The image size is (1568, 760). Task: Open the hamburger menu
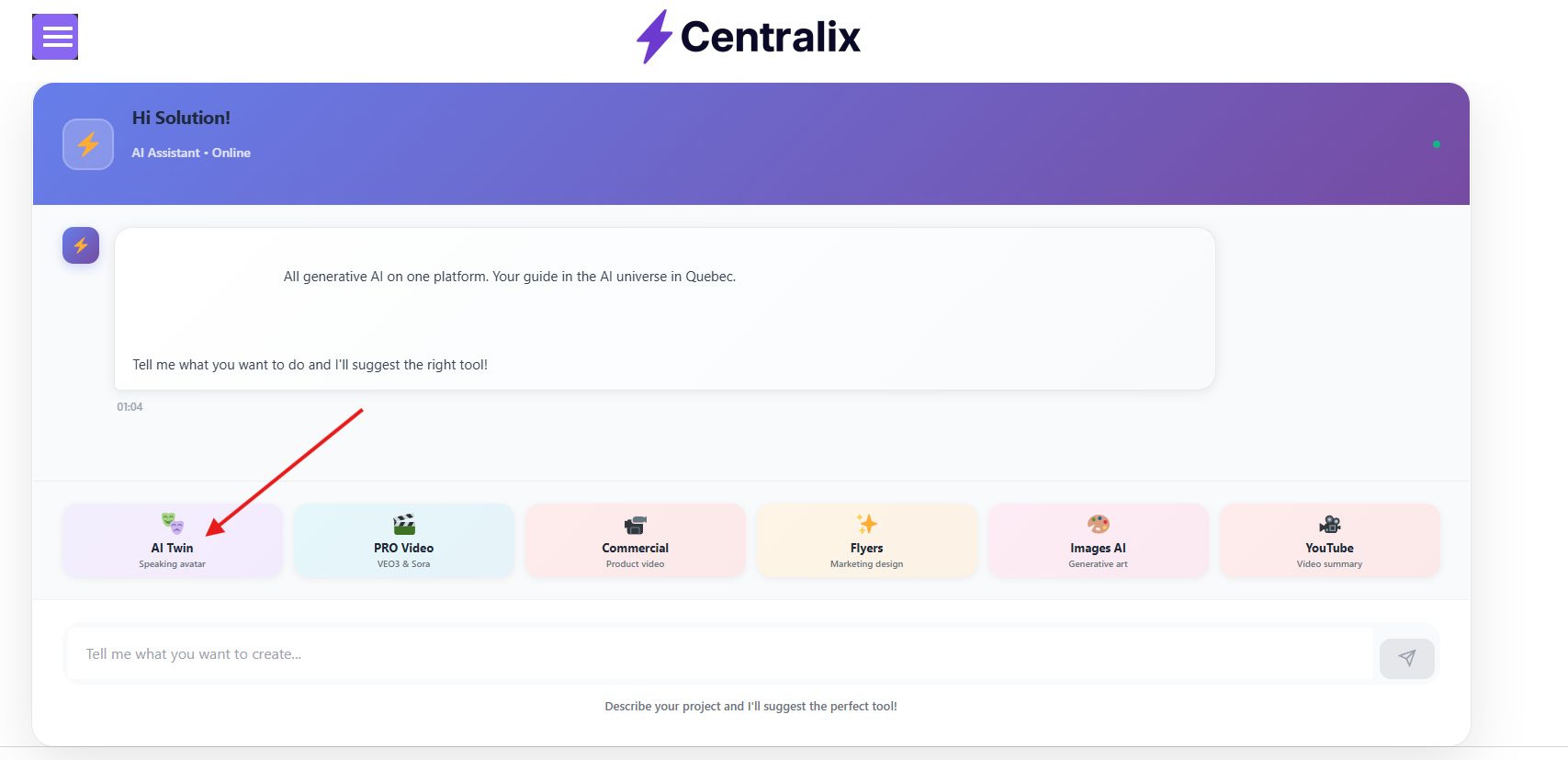coord(55,37)
